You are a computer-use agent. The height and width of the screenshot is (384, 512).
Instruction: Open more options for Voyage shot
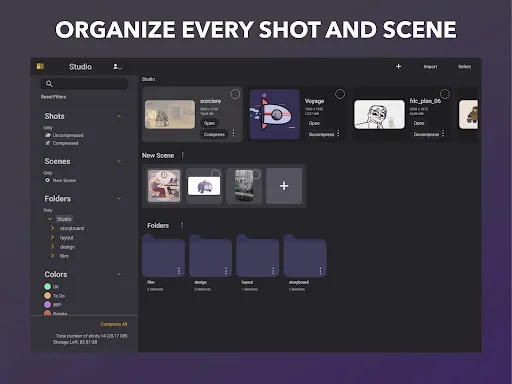tap(338, 133)
